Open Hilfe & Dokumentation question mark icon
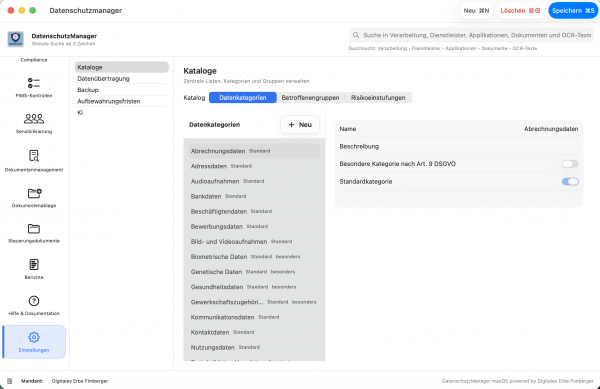The width and height of the screenshot is (600, 389). point(34,301)
